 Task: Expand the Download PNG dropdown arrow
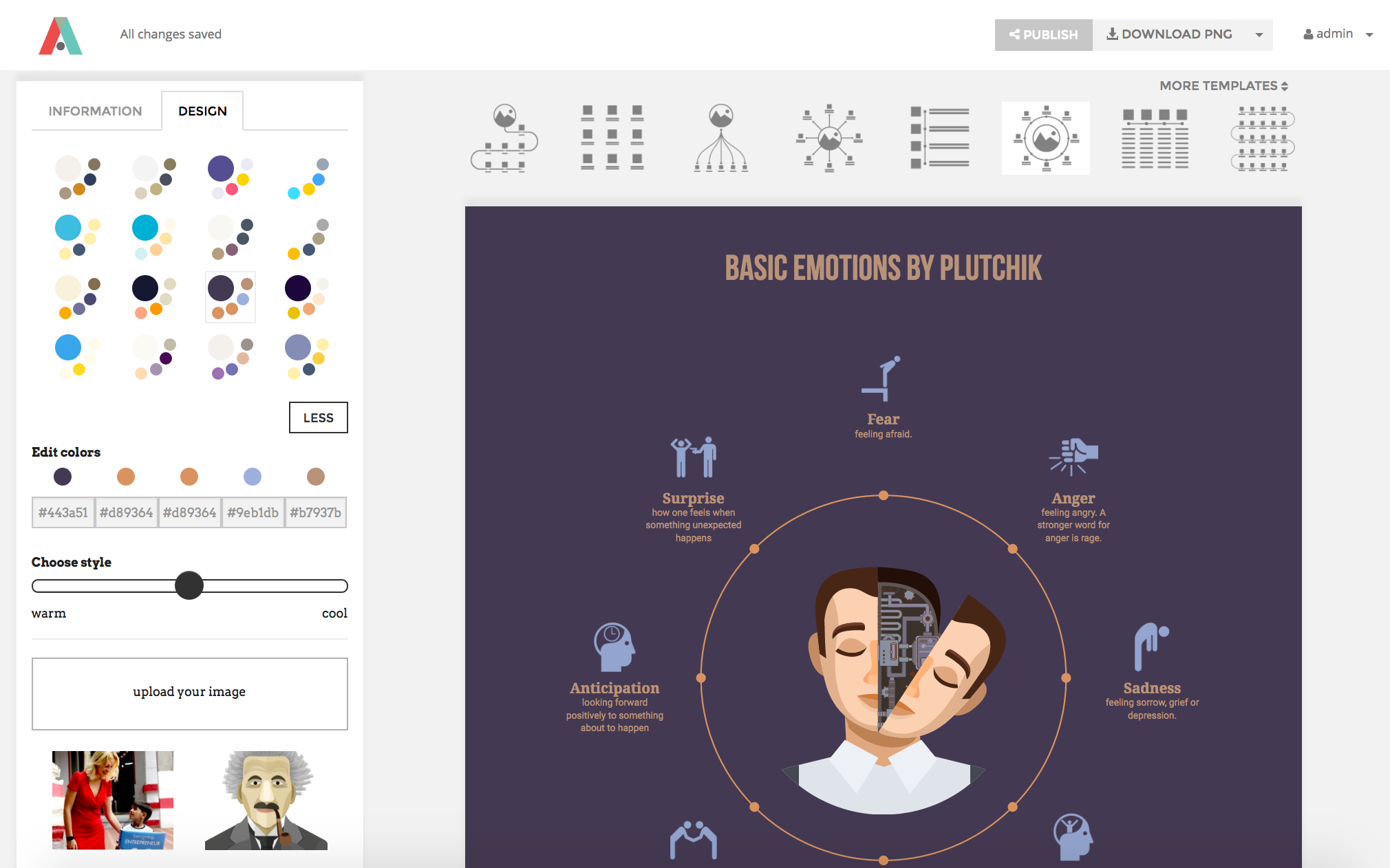click(1259, 34)
